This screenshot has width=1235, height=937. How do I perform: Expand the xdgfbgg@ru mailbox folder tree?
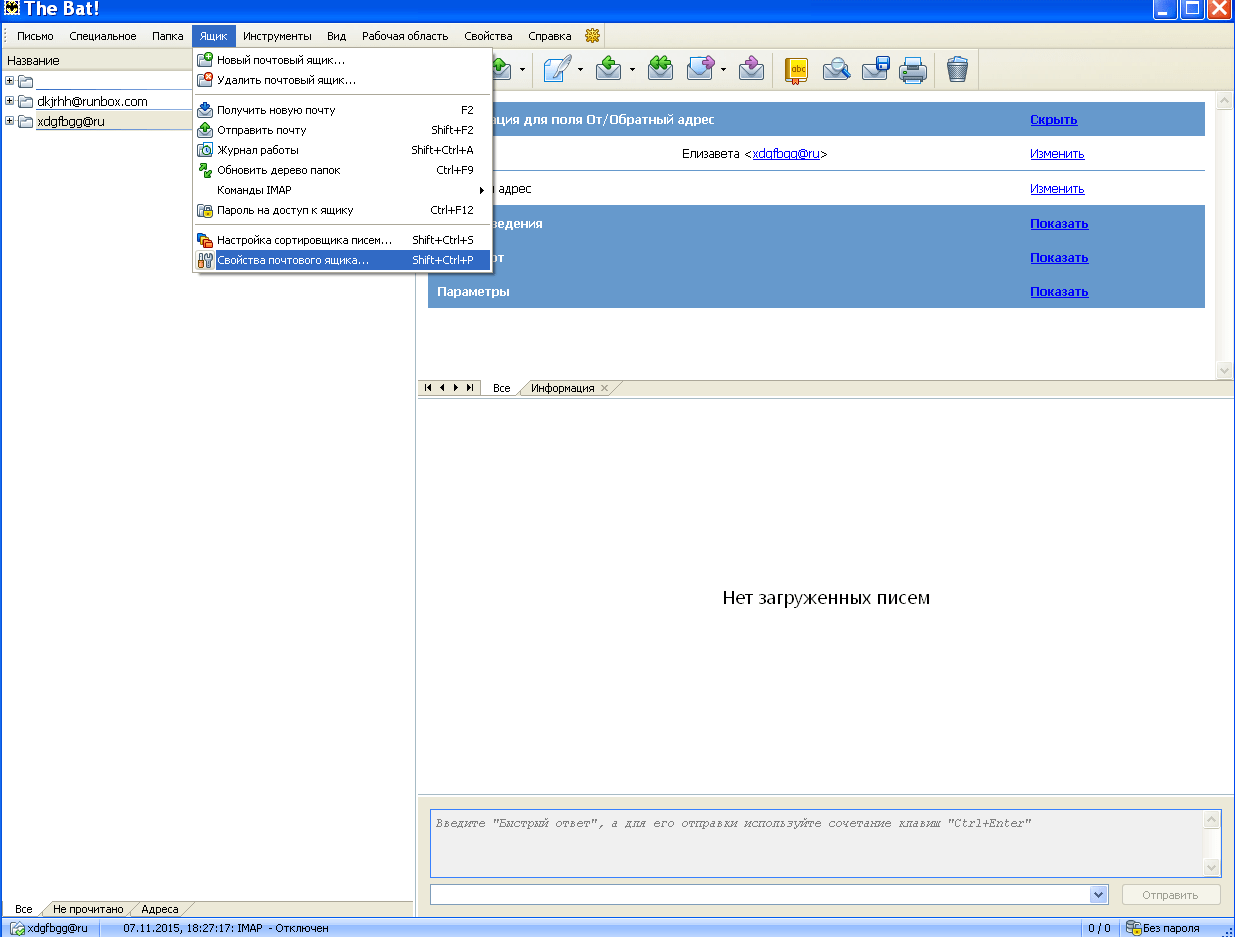(x=10, y=121)
